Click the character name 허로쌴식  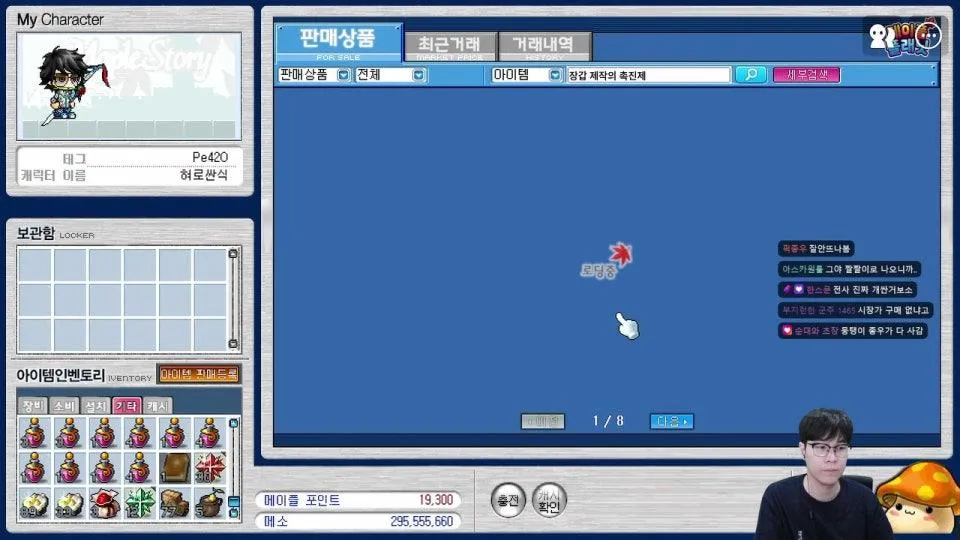tap(204, 175)
